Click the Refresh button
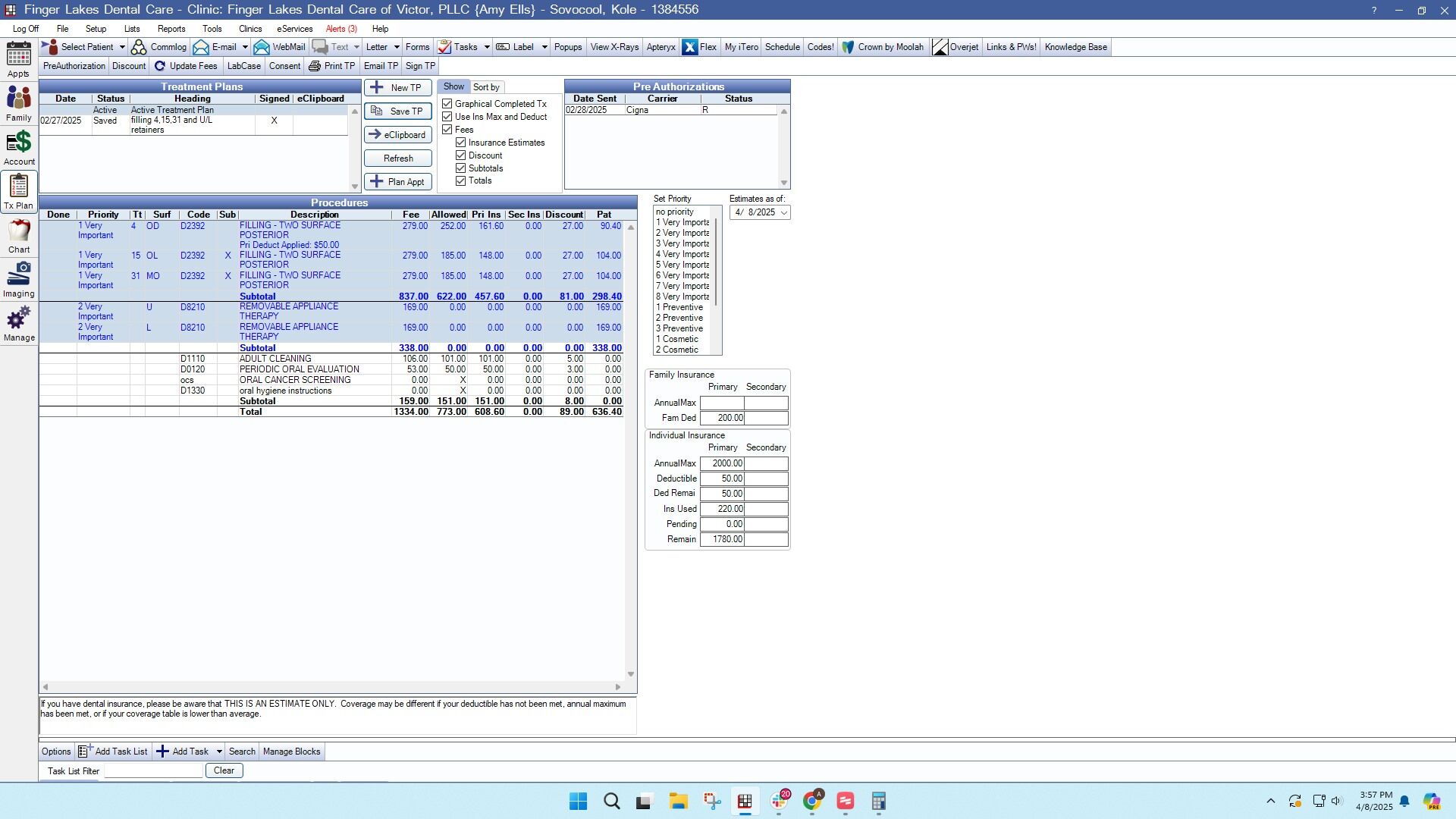Image resolution: width=1456 pixels, height=819 pixels. pyautogui.click(x=398, y=158)
